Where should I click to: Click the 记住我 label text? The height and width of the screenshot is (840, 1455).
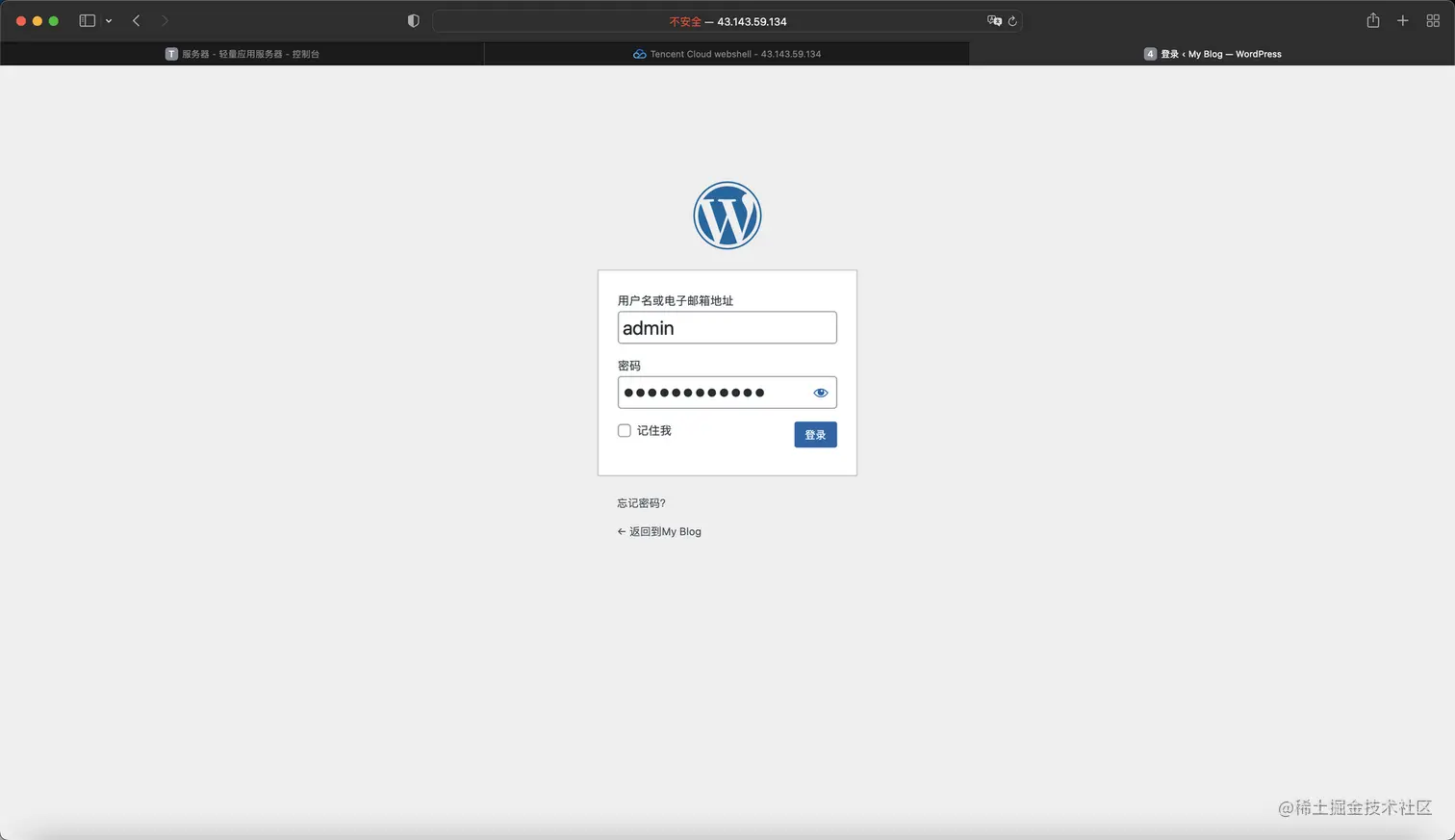(x=654, y=430)
